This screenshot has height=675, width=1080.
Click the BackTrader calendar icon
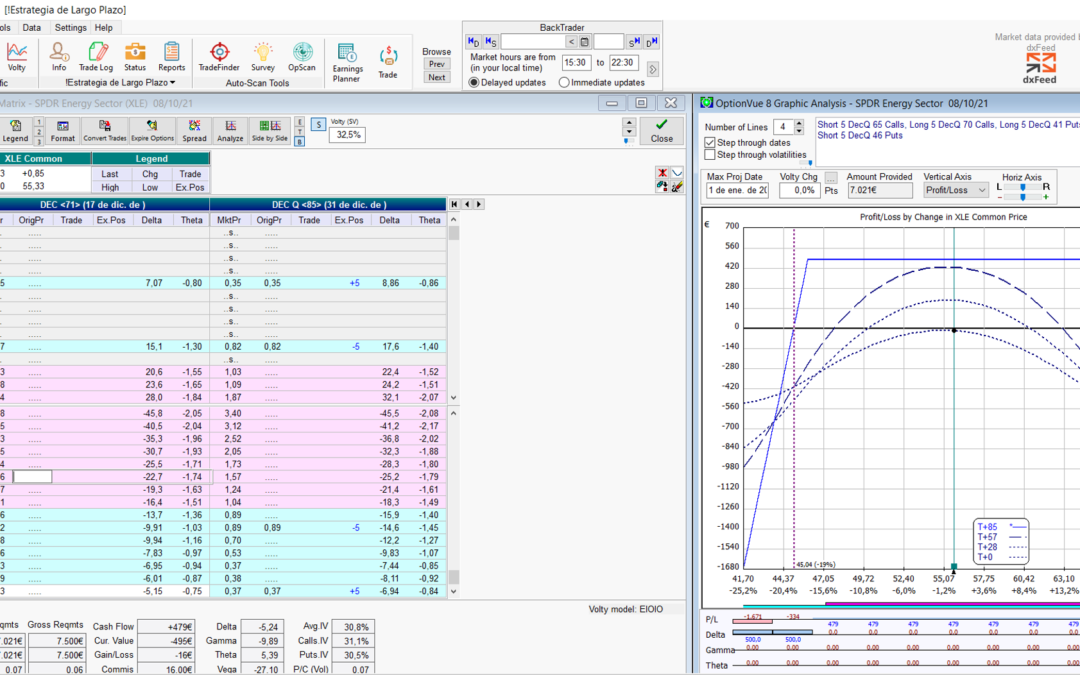tap(584, 42)
